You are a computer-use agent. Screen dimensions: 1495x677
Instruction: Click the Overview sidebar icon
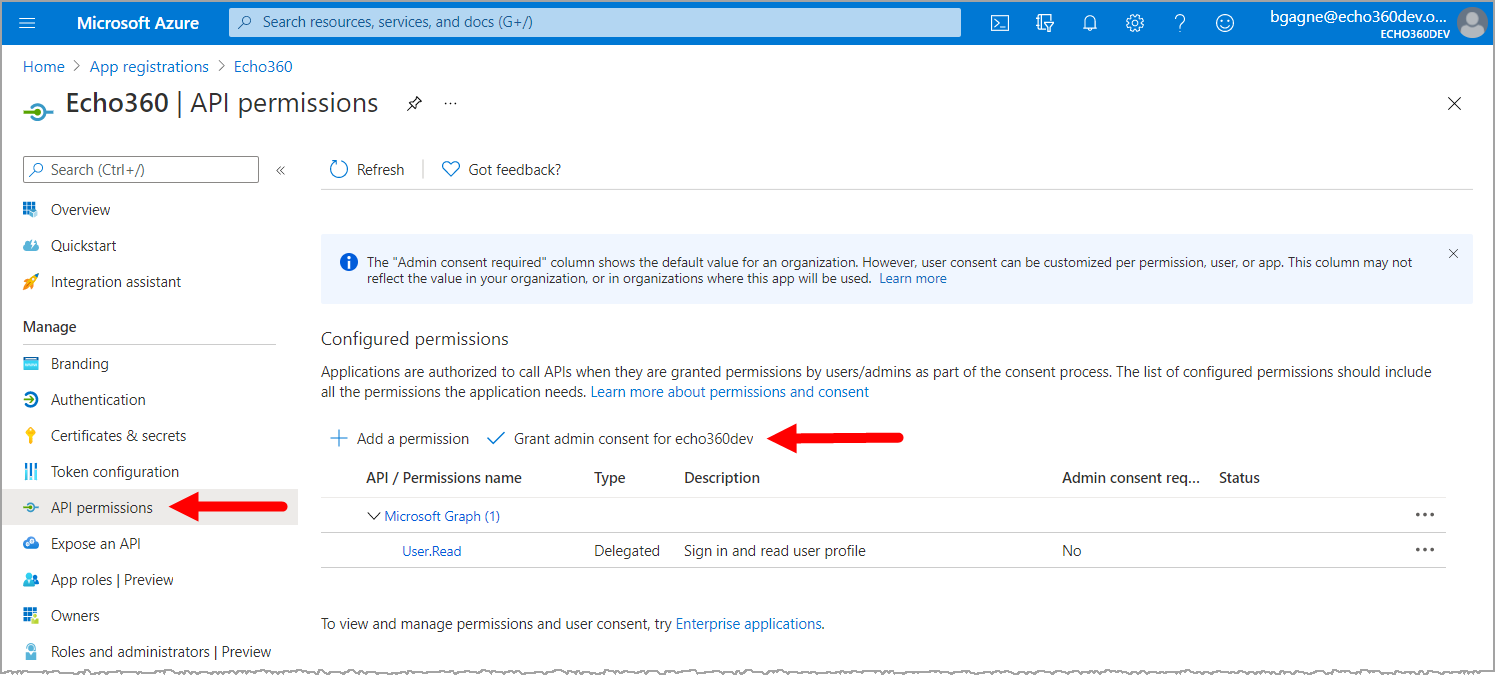[x=31, y=209]
